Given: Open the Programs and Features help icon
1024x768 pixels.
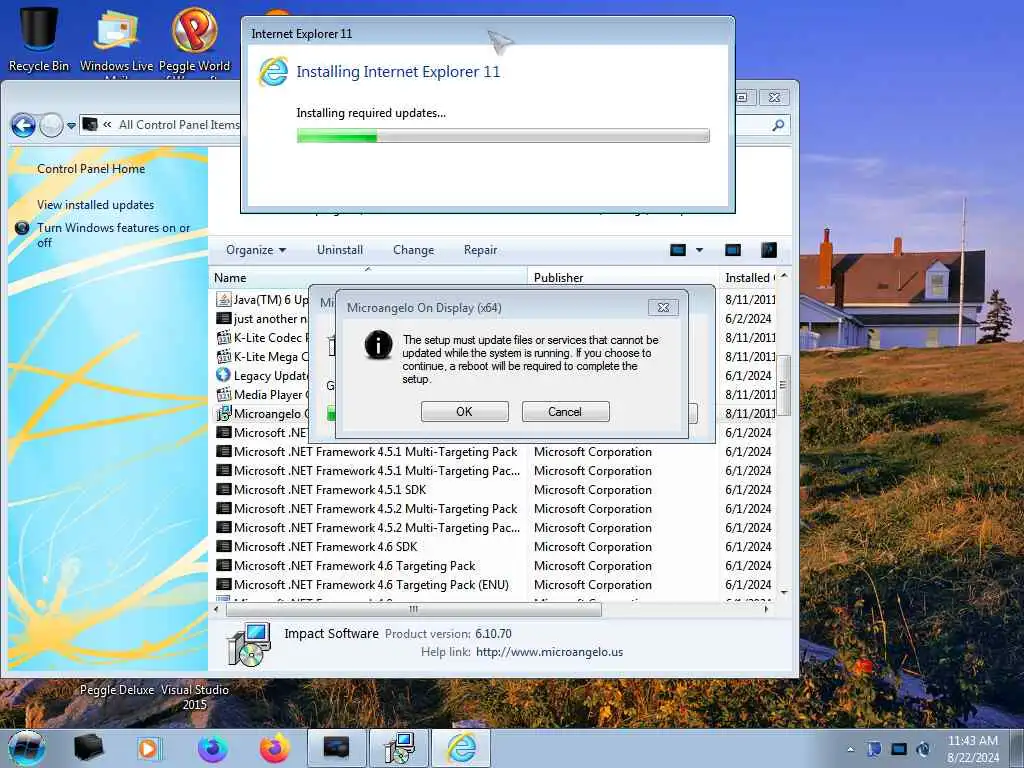Looking at the screenshot, I should pyautogui.click(x=769, y=250).
